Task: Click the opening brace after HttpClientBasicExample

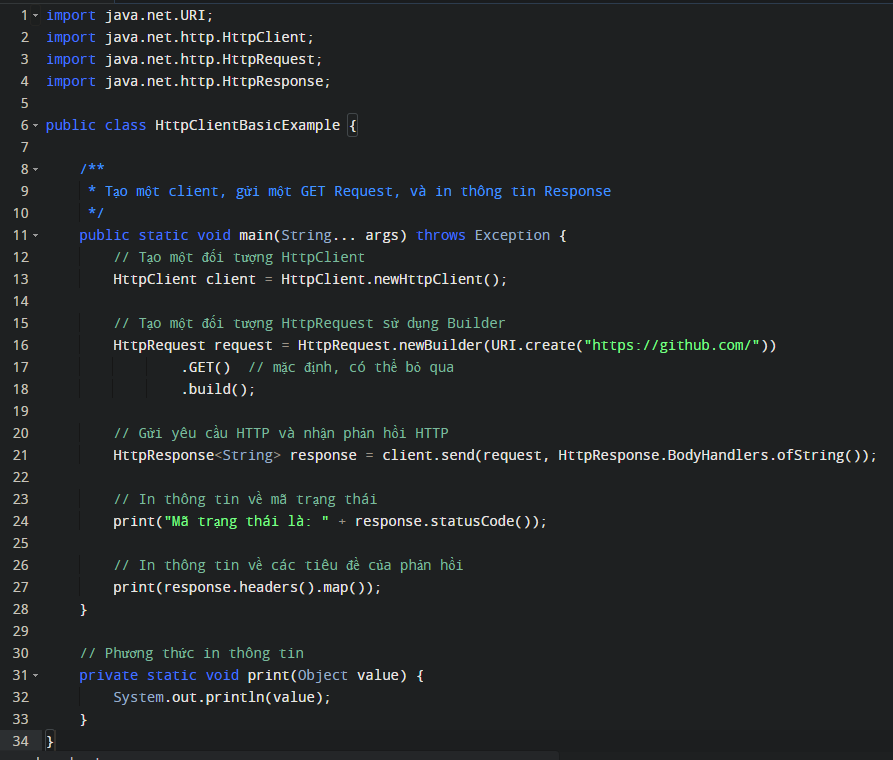Action: point(353,125)
